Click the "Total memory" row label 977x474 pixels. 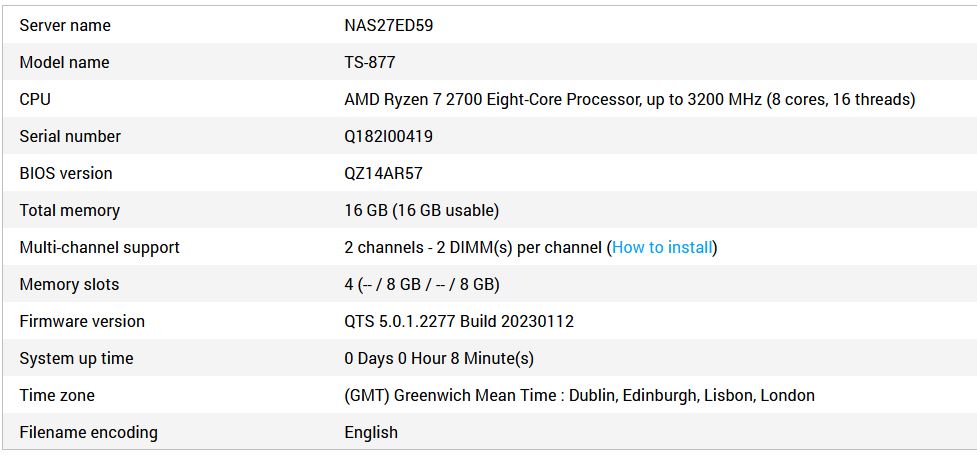(70, 210)
